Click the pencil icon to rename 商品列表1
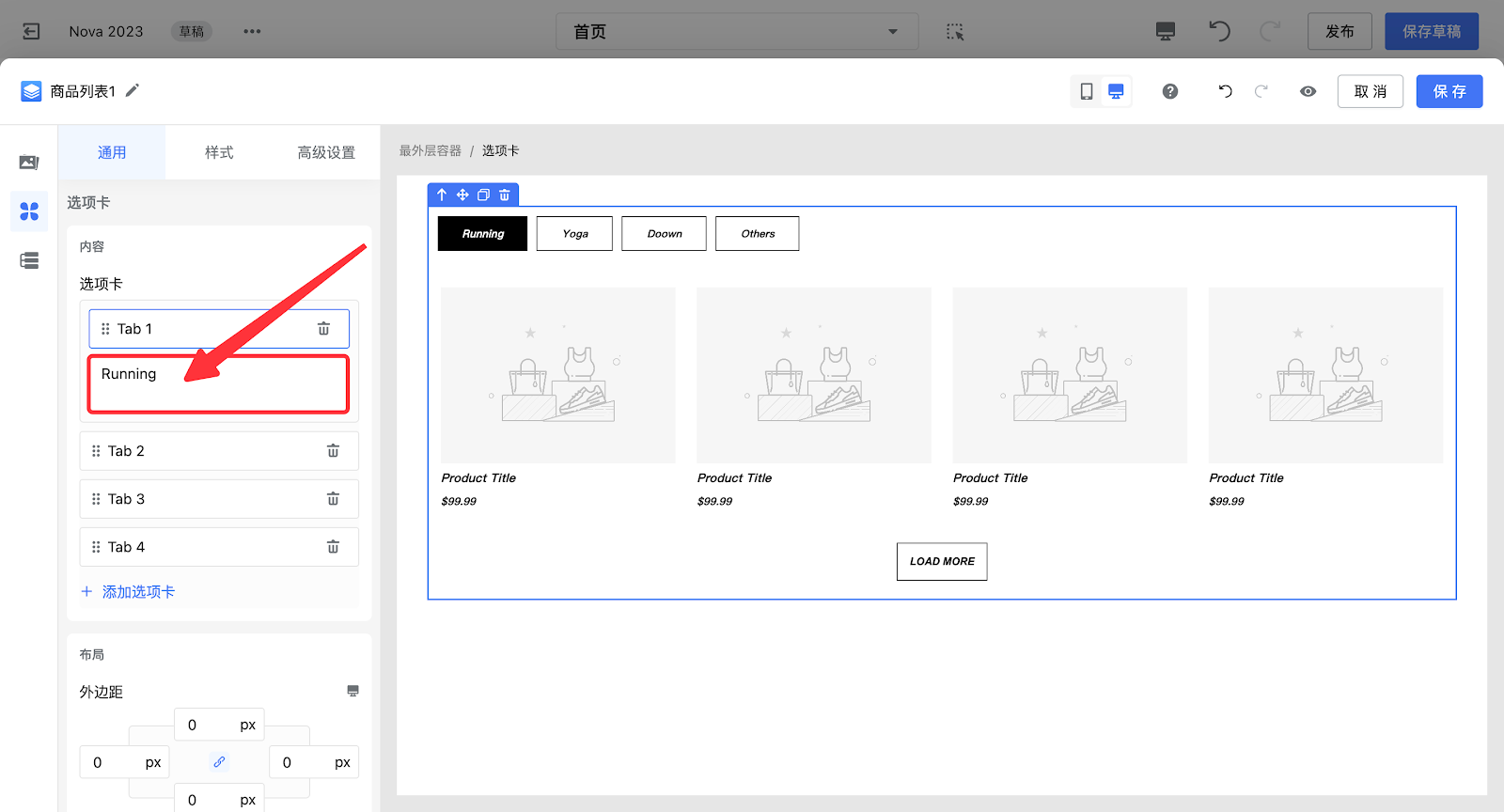 (133, 90)
